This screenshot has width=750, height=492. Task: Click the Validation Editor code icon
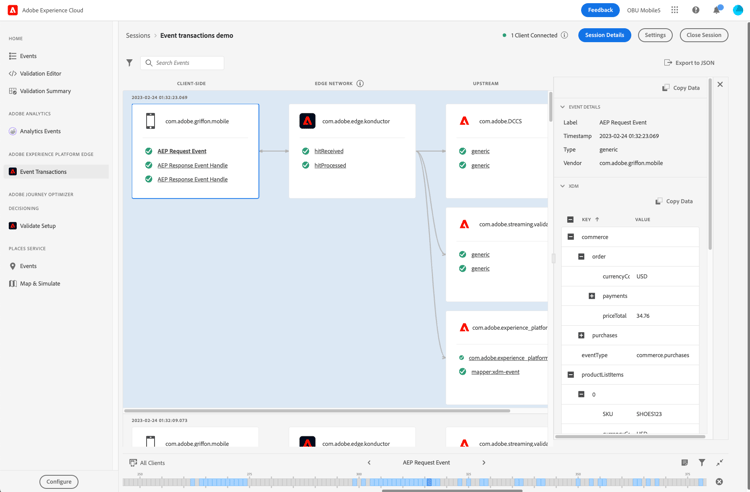(x=13, y=74)
